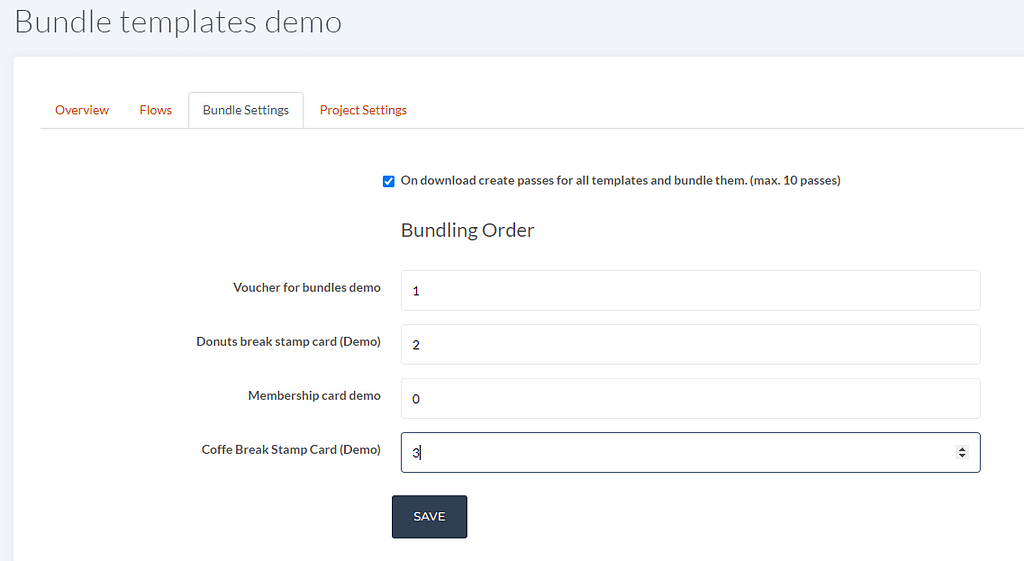This screenshot has width=1024, height=561.
Task: Switch to the Flows tab
Action: tap(155, 110)
